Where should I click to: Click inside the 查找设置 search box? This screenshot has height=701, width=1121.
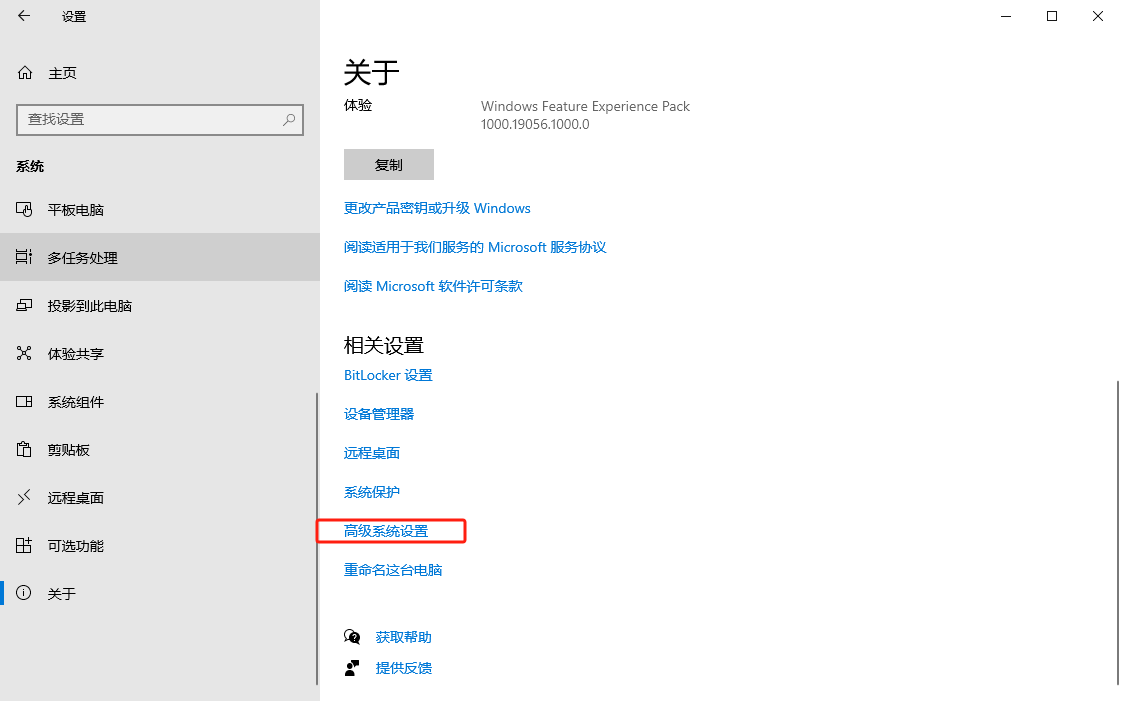coord(160,120)
